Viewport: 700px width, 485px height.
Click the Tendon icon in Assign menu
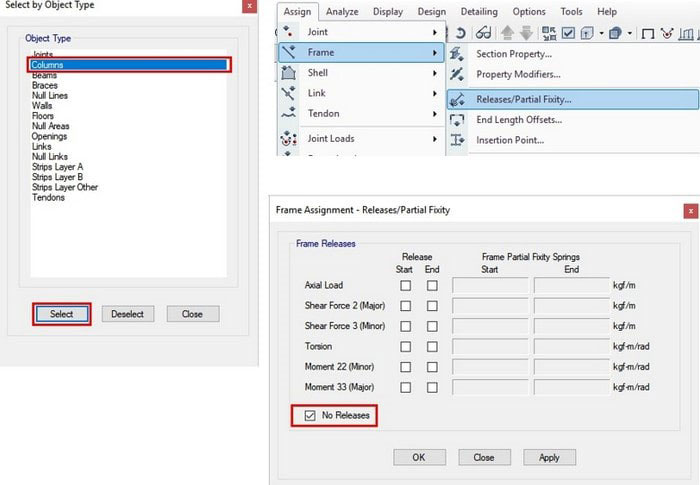[x=289, y=114]
